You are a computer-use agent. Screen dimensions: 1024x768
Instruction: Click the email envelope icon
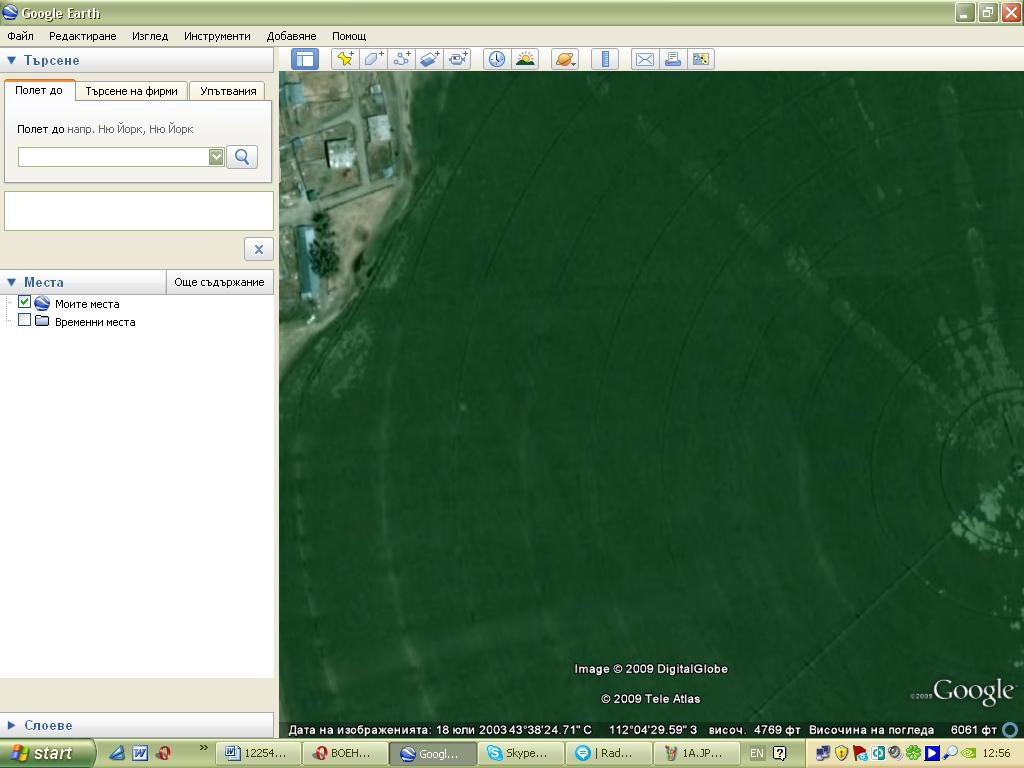coord(645,59)
